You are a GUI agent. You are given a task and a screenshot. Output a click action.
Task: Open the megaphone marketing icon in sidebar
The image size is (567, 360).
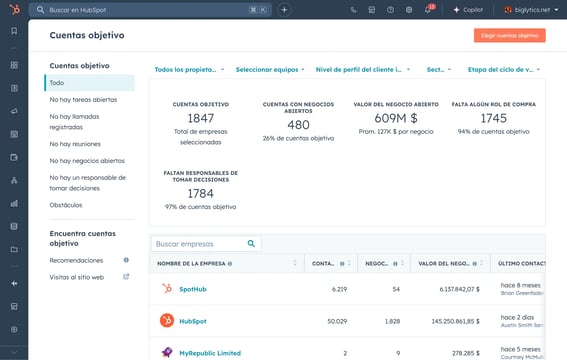point(14,111)
